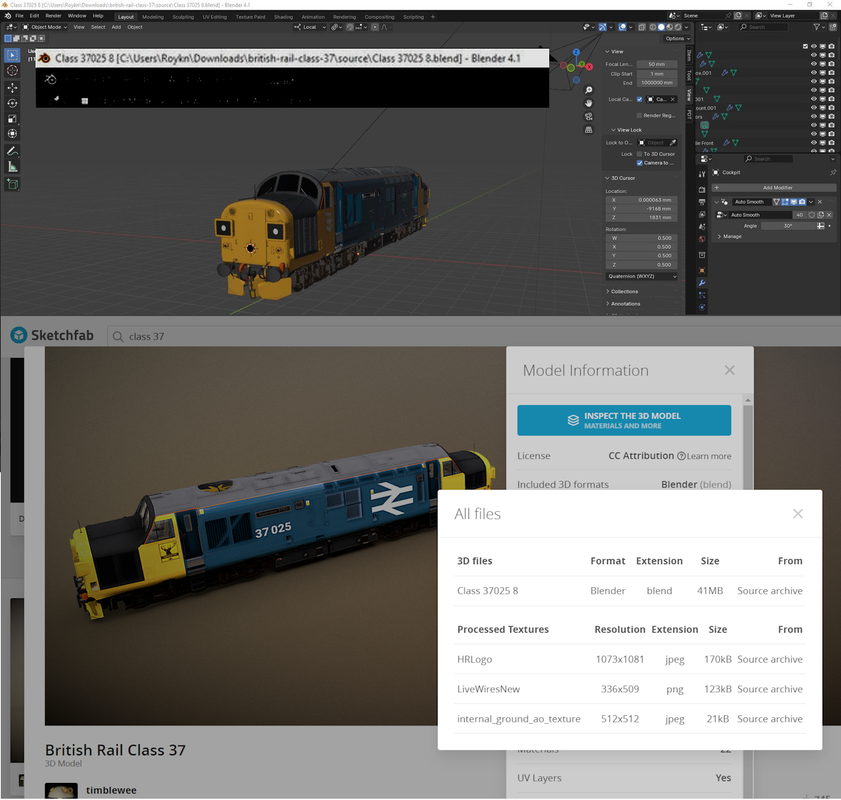Toggle Auto Smooth modifier edit mode button
Screen dimensions: 841x800
(785, 202)
